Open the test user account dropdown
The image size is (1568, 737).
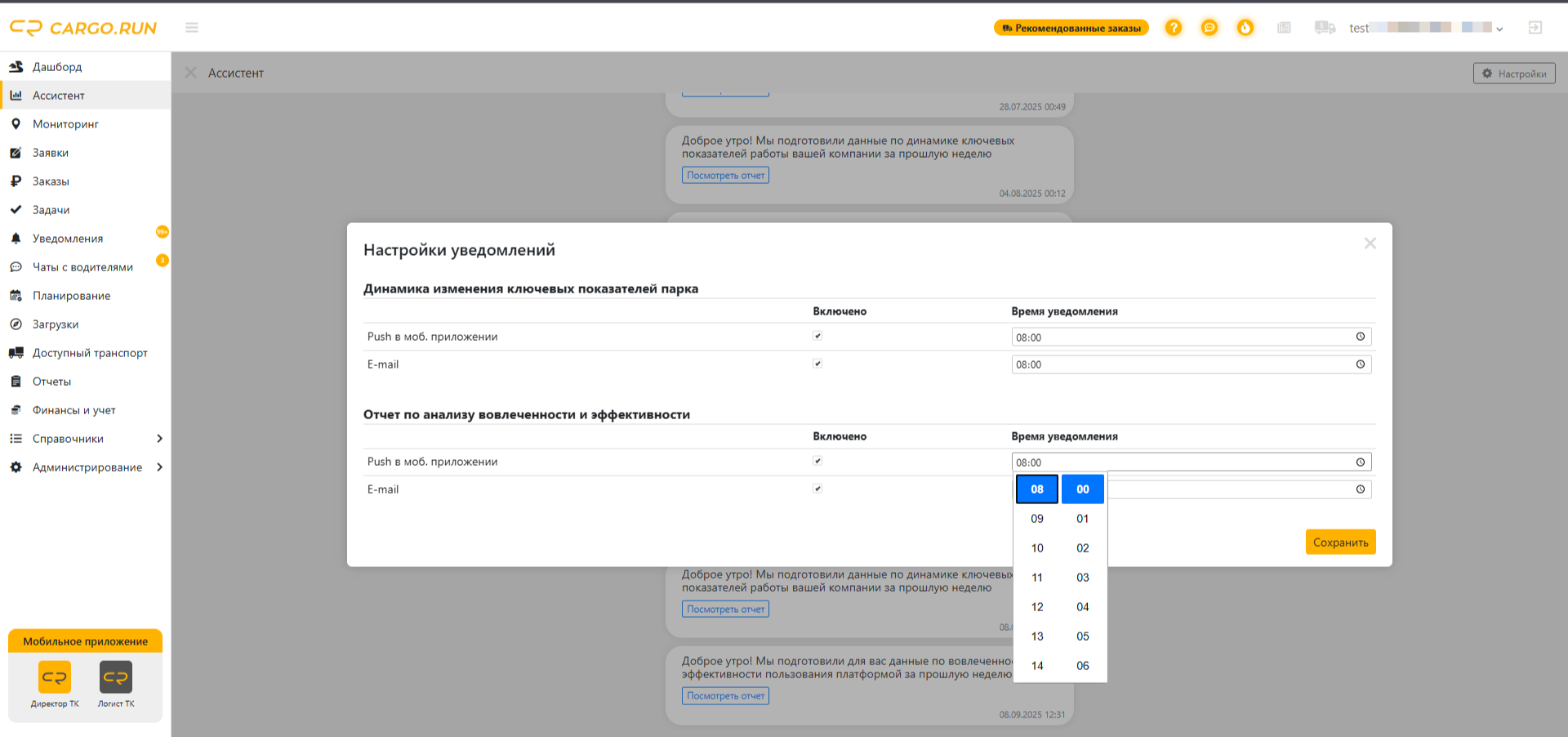[x=1426, y=28]
